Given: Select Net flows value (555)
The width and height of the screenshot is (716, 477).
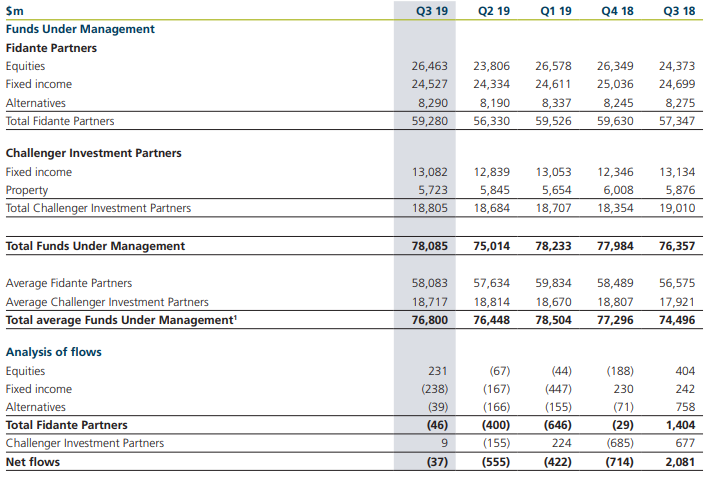Looking at the screenshot, I should (x=495, y=462).
